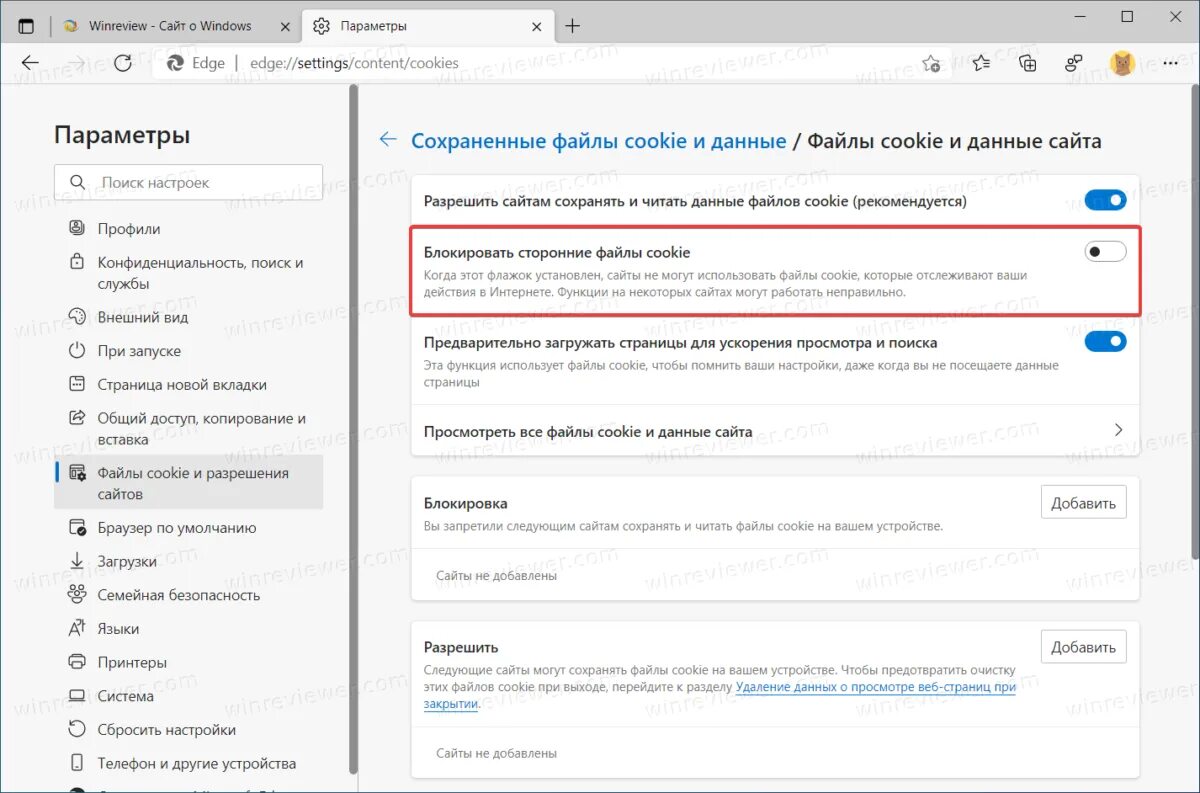Reload the page with refresh icon

(x=123, y=63)
